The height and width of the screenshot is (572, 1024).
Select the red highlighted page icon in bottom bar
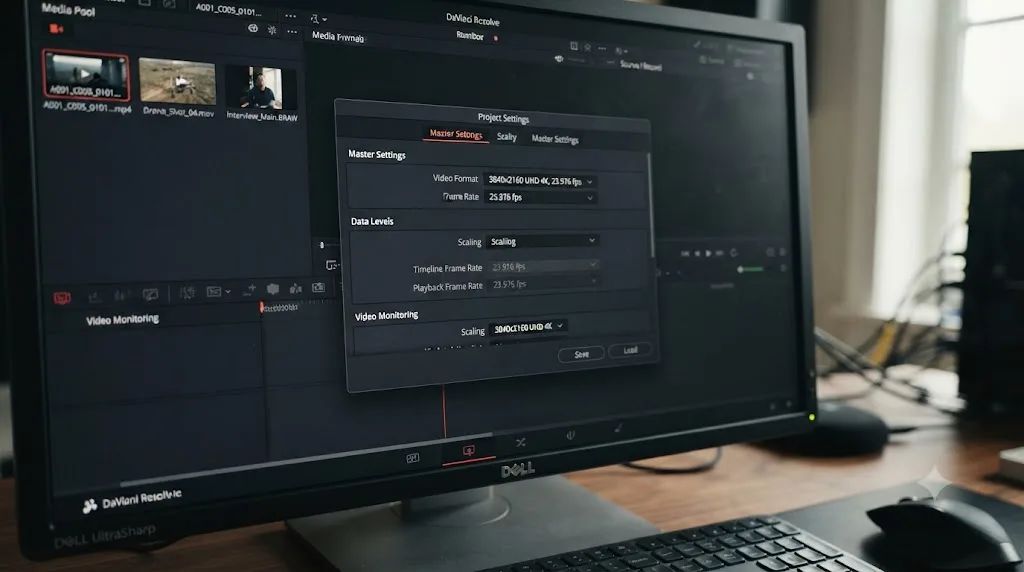click(x=468, y=451)
